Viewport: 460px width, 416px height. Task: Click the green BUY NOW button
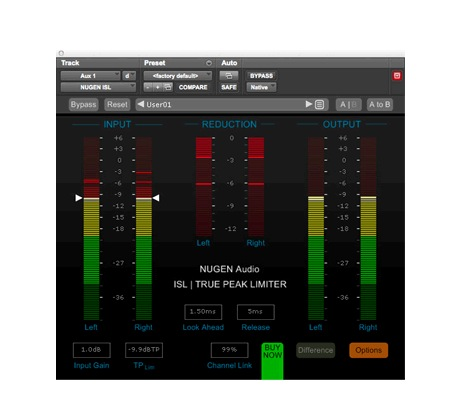tap(272, 361)
